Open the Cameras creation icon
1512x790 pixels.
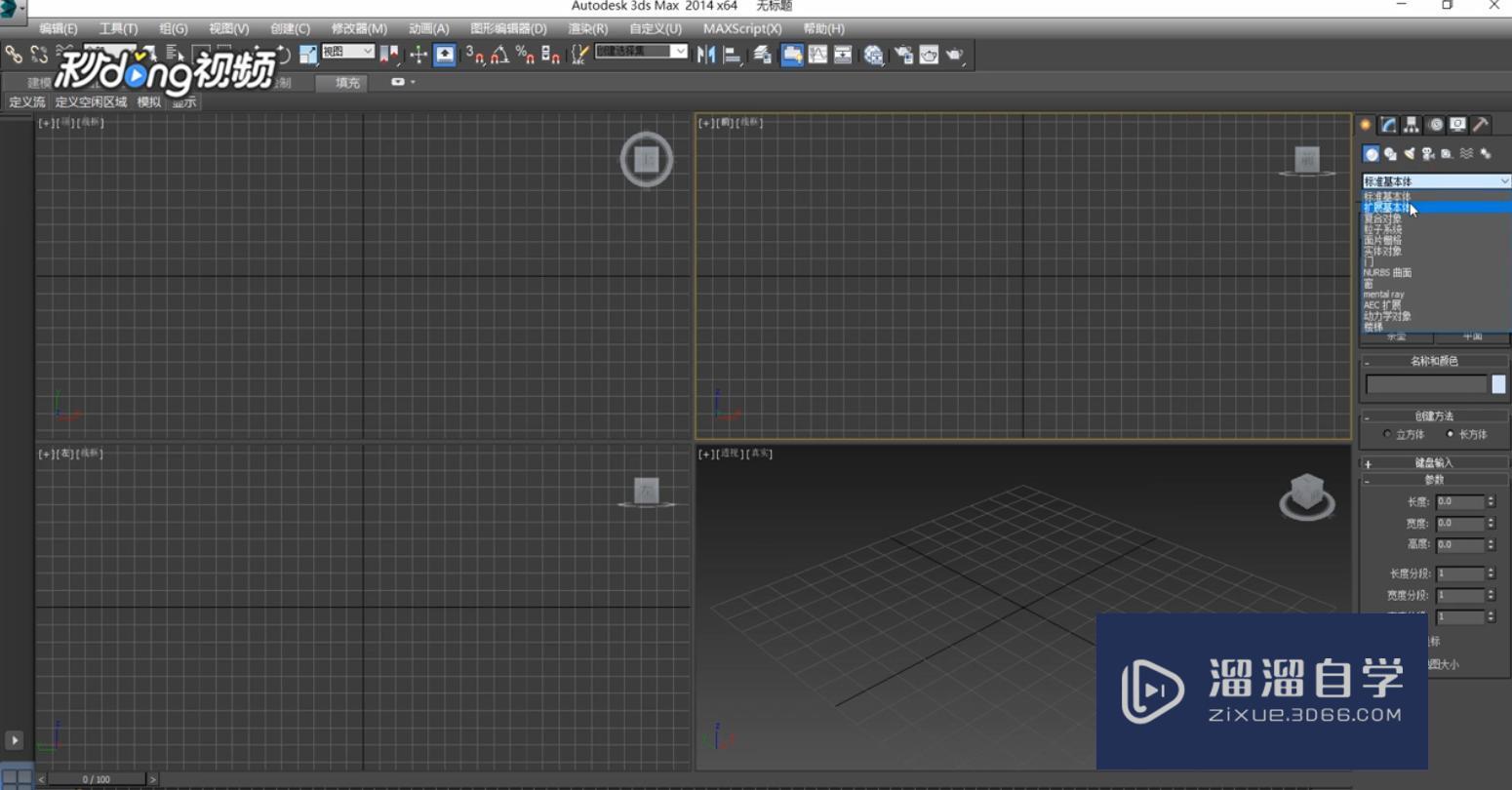pyautogui.click(x=1427, y=153)
